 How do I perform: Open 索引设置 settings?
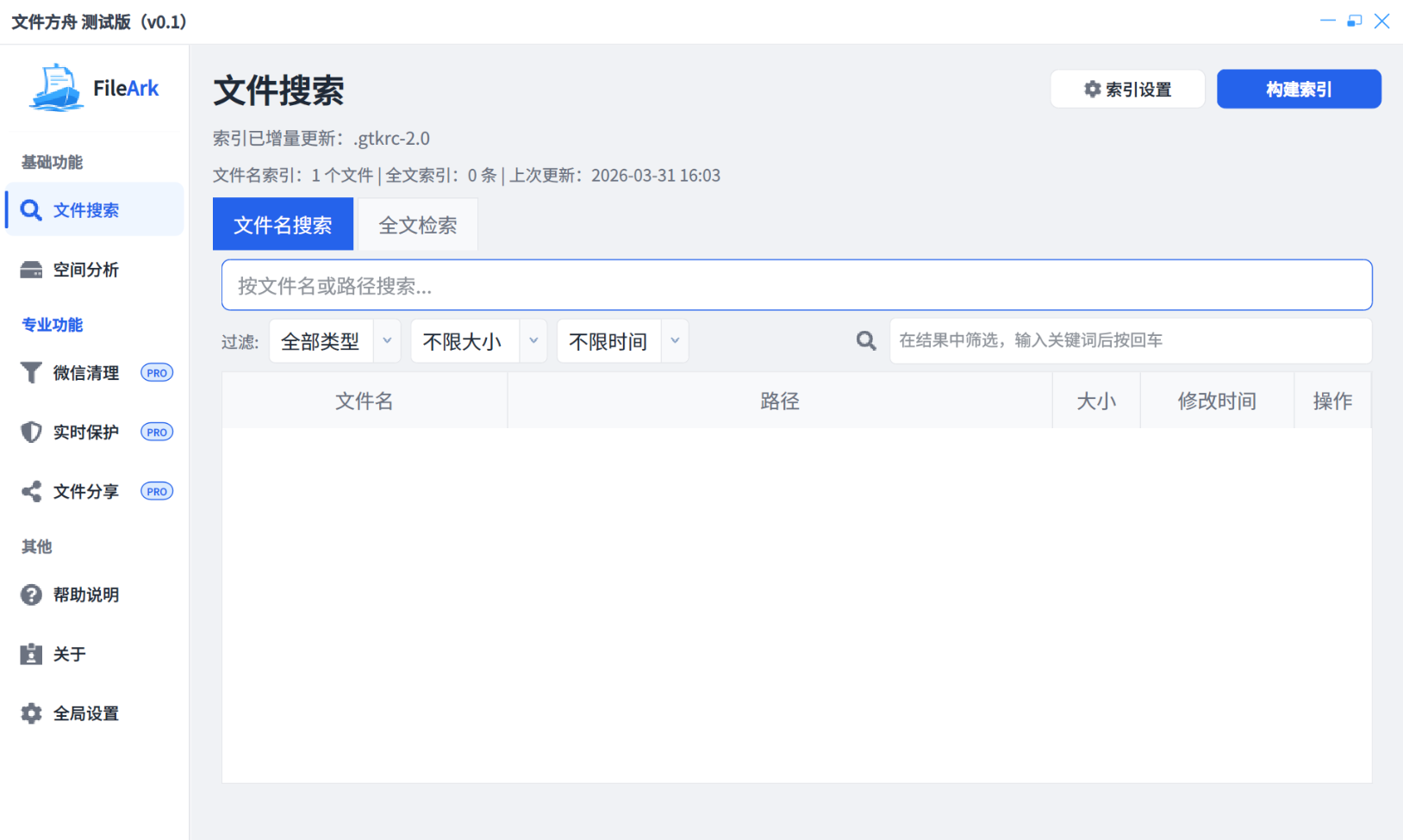[1127, 89]
